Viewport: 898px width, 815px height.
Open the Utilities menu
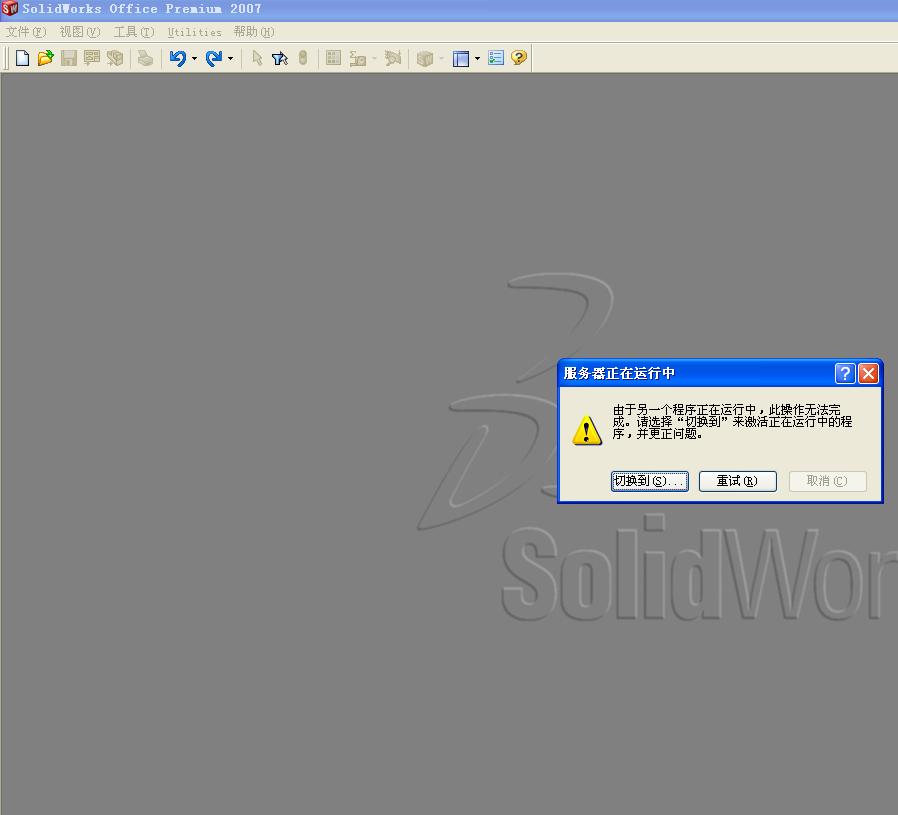pyautogui.click(x=195, y=32)
